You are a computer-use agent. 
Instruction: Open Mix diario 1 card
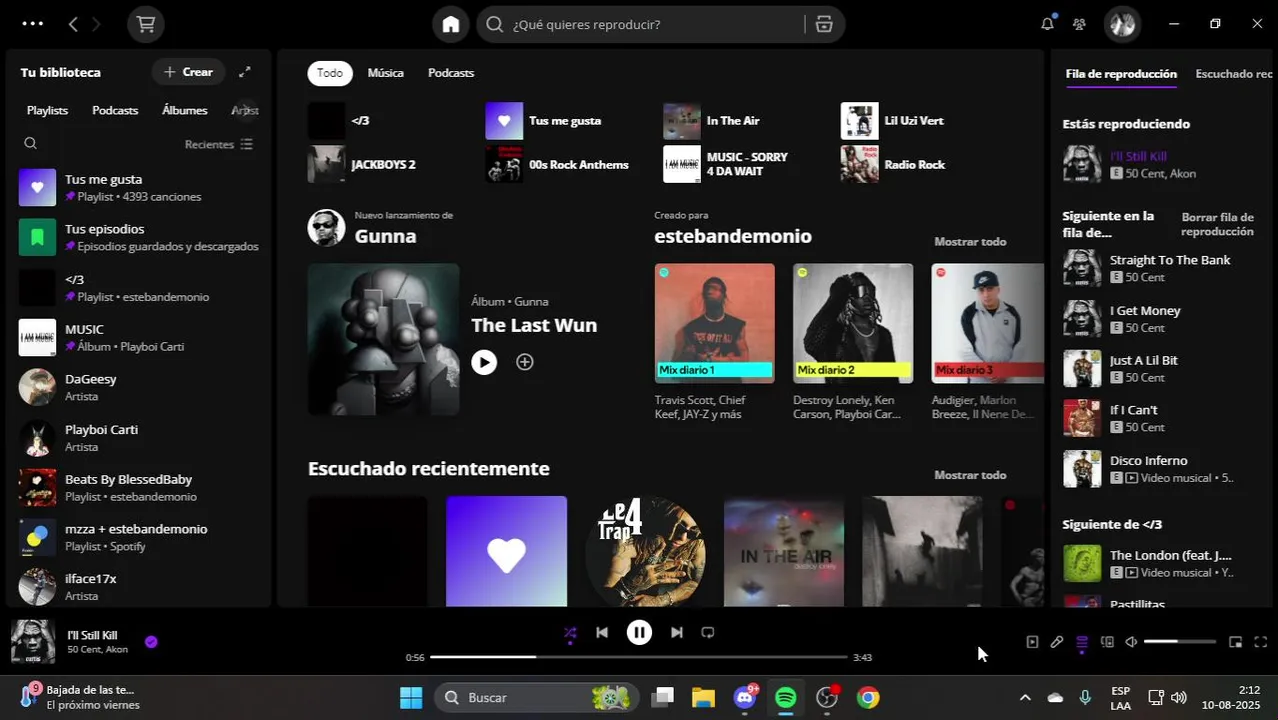pos(714,342)
